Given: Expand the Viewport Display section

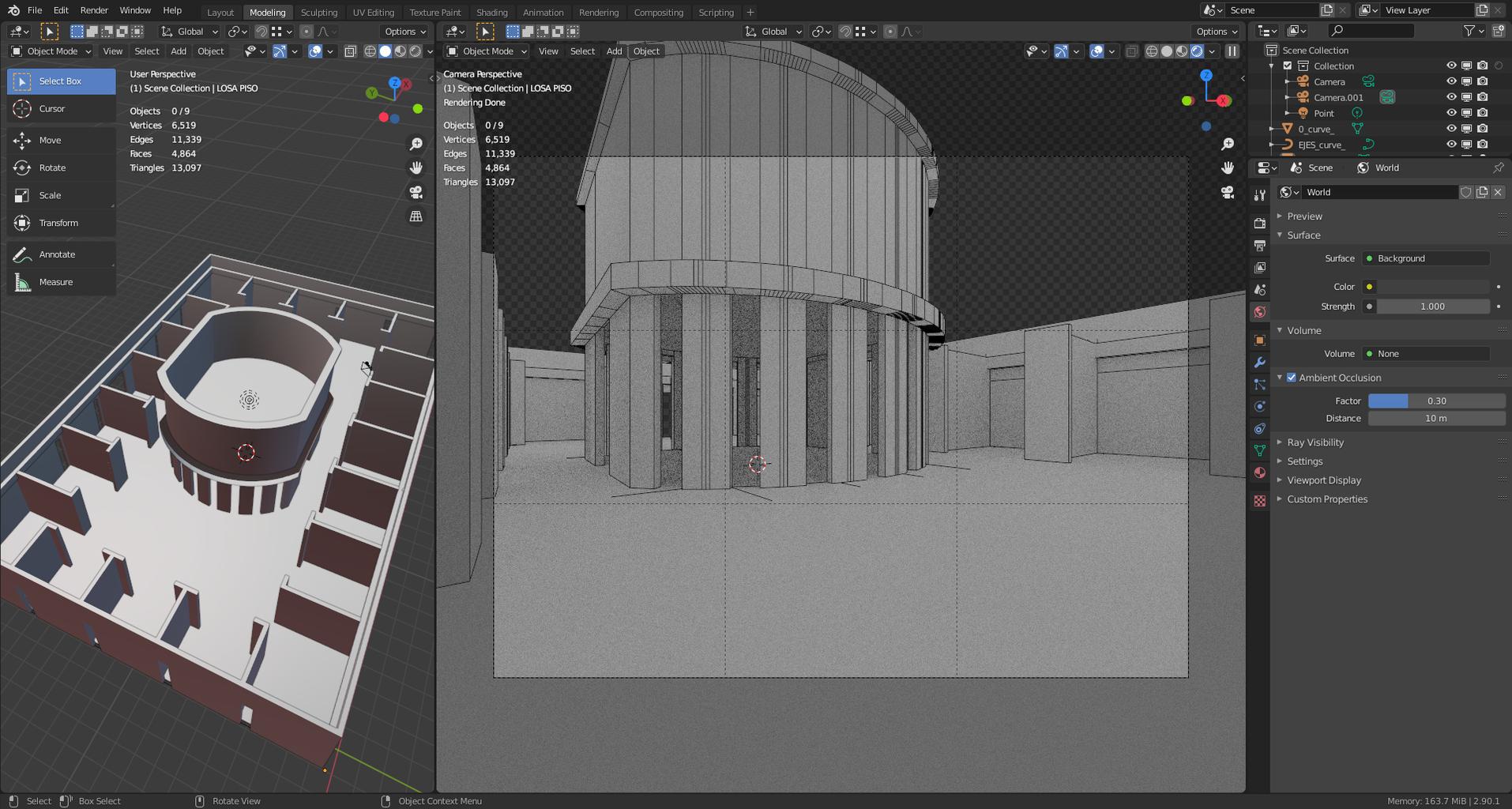Looking at the screenshot, I should 1323,480.
